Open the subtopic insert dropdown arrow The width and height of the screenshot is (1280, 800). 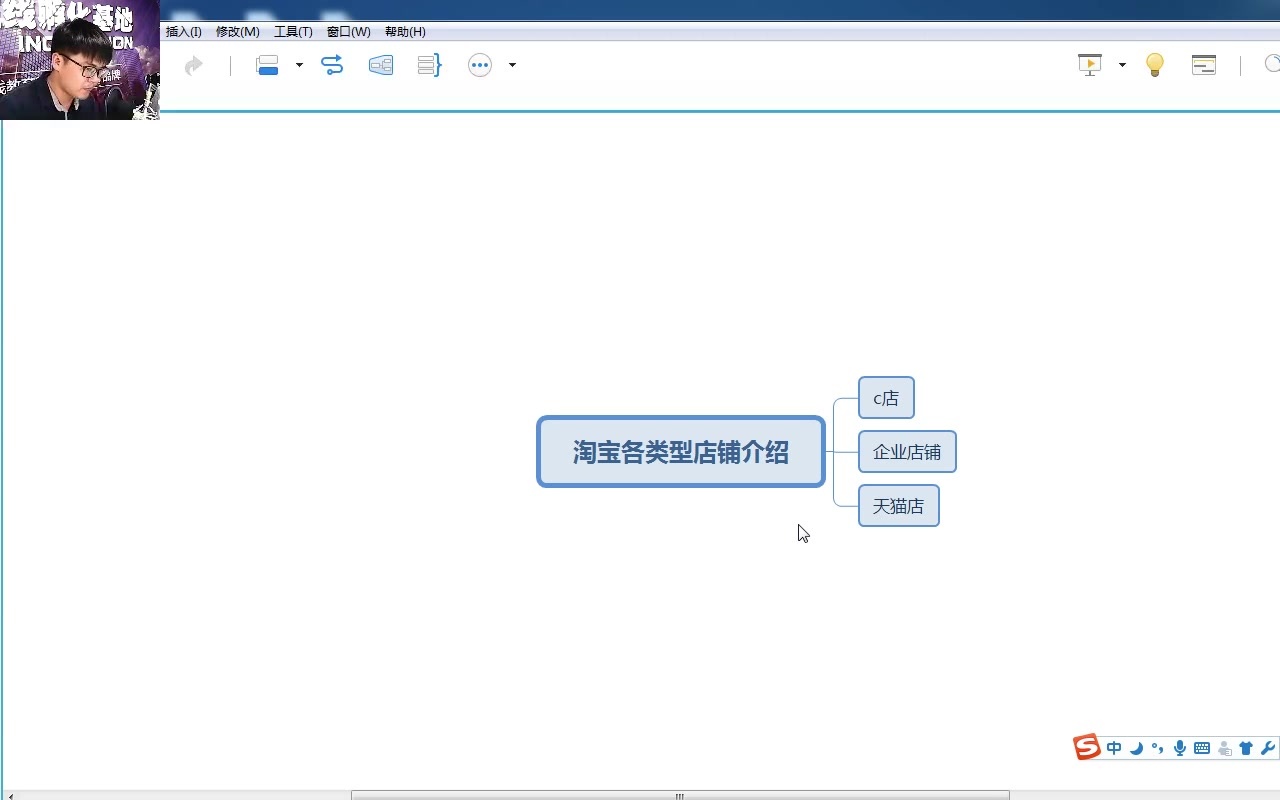[x=299, y=65]
